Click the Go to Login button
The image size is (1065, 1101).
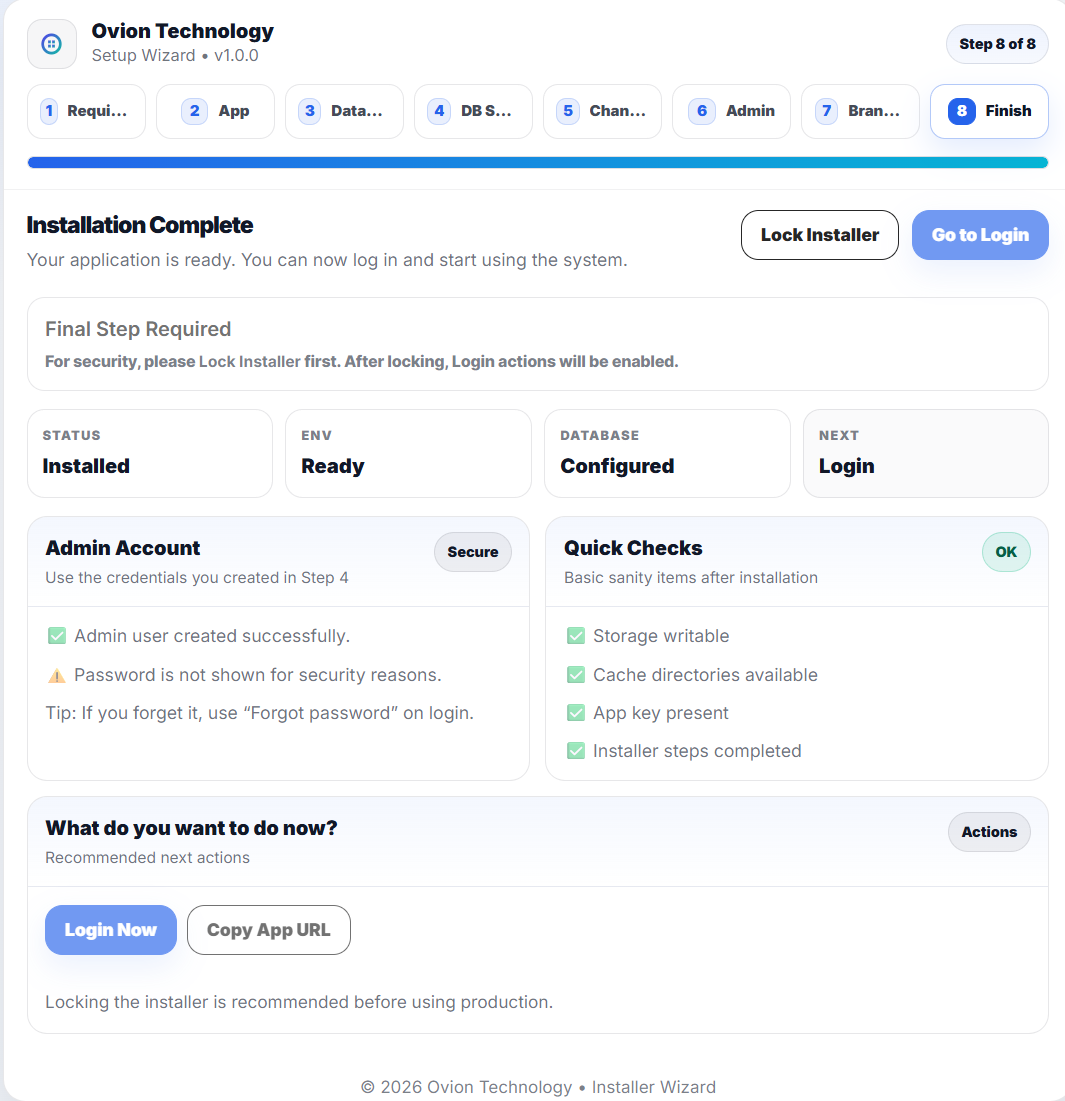click(x=980, y=235)
